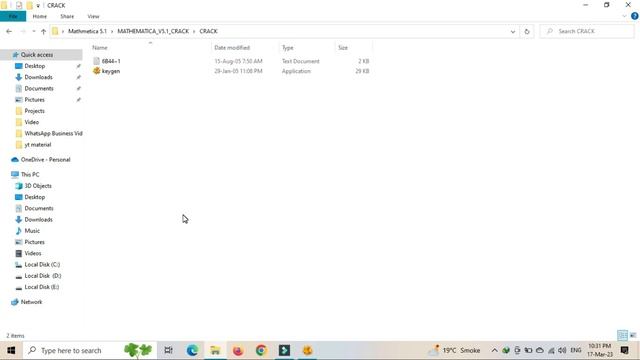Select This PC in navigation pane

30,174
